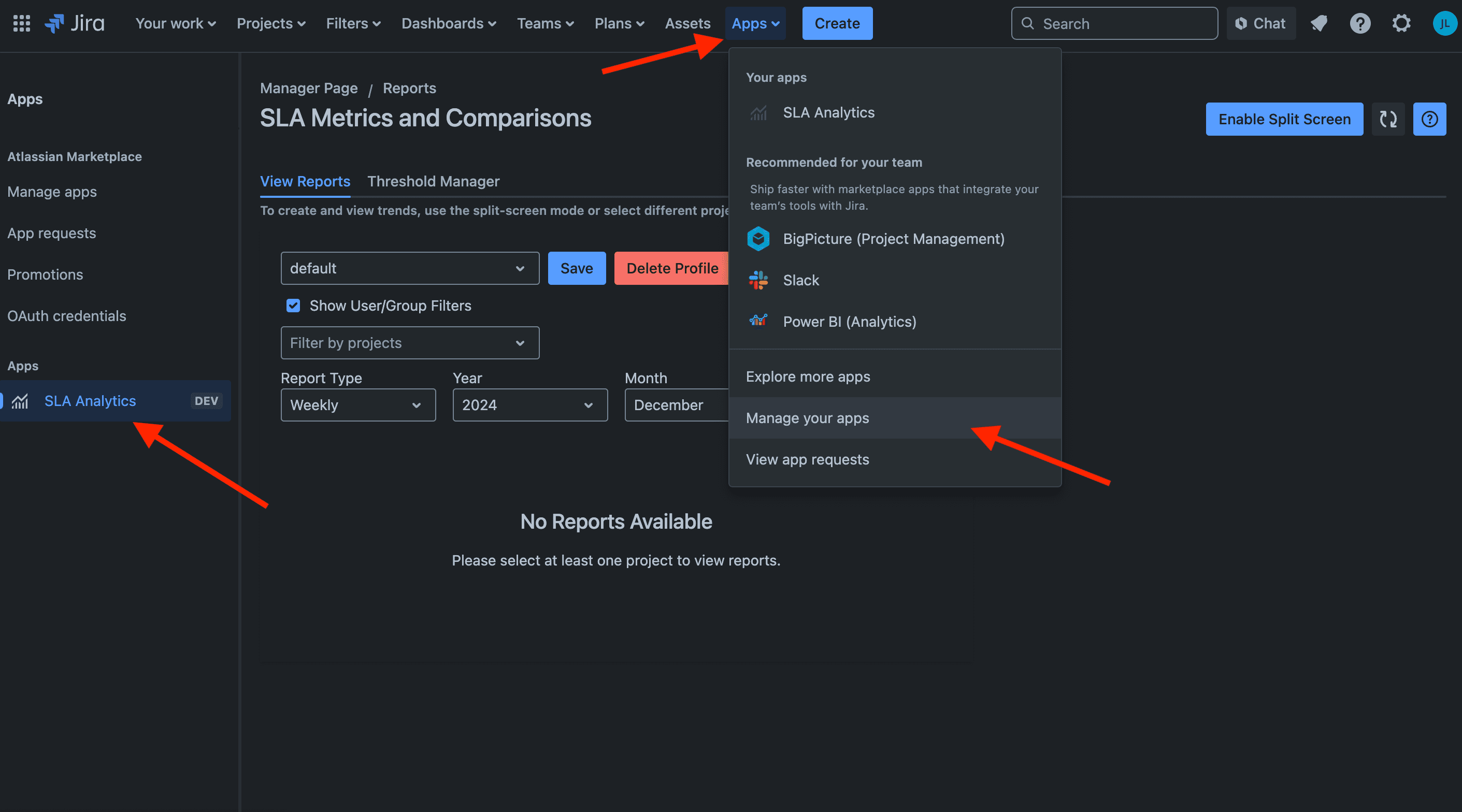Open the Year 2024 dropdown
The image size is (1462, 812).
(x=530, y=405)
